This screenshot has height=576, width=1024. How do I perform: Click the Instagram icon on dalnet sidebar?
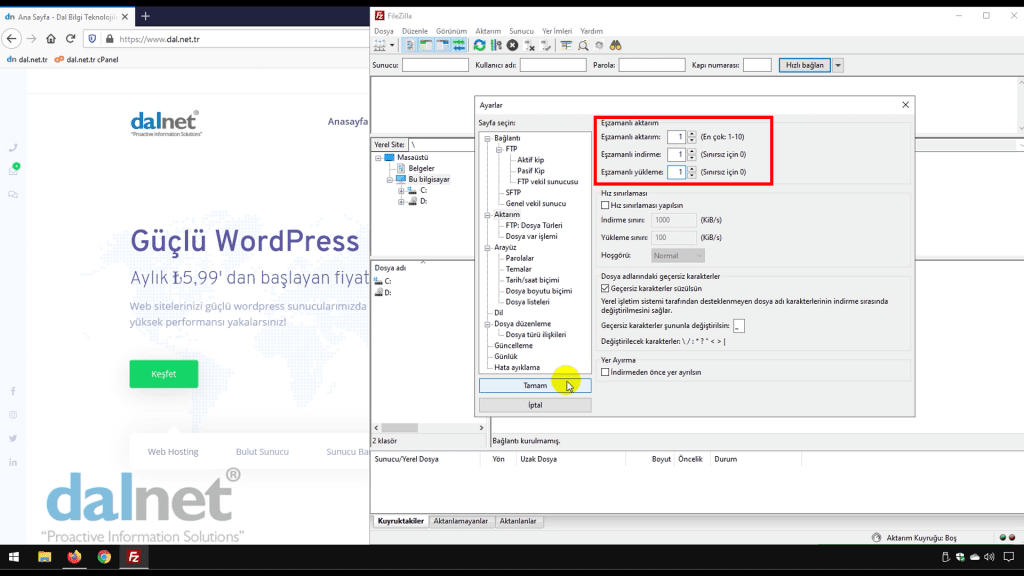tap(13, 415)
